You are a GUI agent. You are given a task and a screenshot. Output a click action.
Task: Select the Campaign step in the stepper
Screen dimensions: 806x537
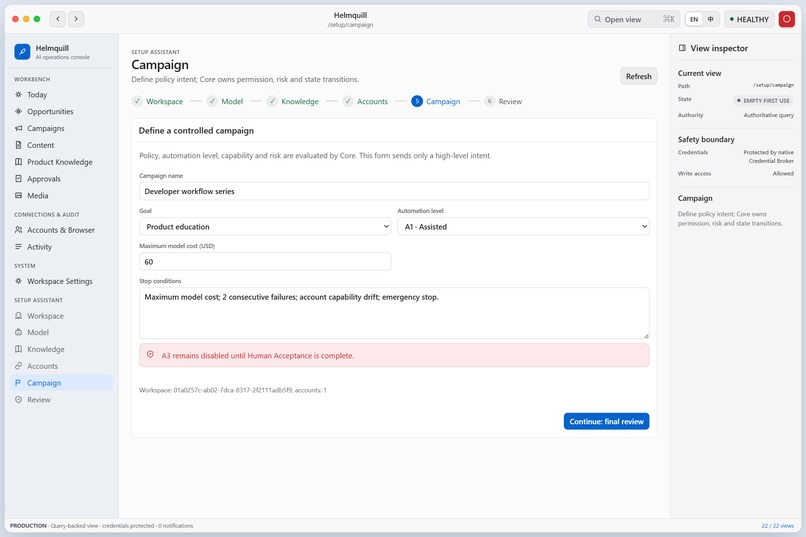click(x=436, y=101)
